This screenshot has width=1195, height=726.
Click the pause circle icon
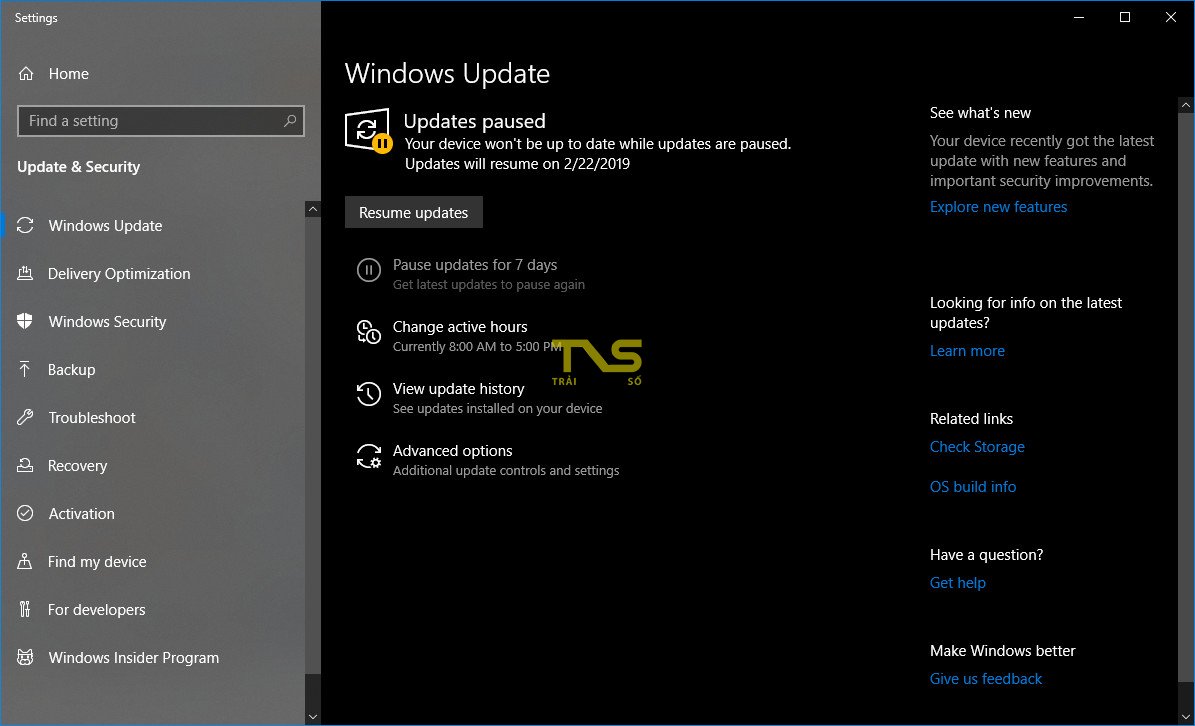369,270
